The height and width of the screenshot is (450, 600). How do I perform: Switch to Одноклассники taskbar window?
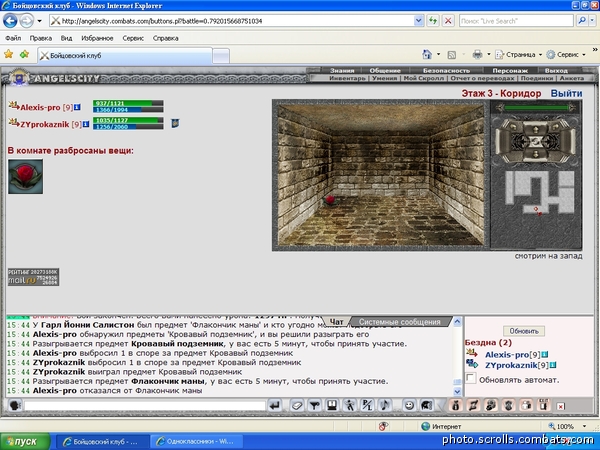click(x=196, y=442)
